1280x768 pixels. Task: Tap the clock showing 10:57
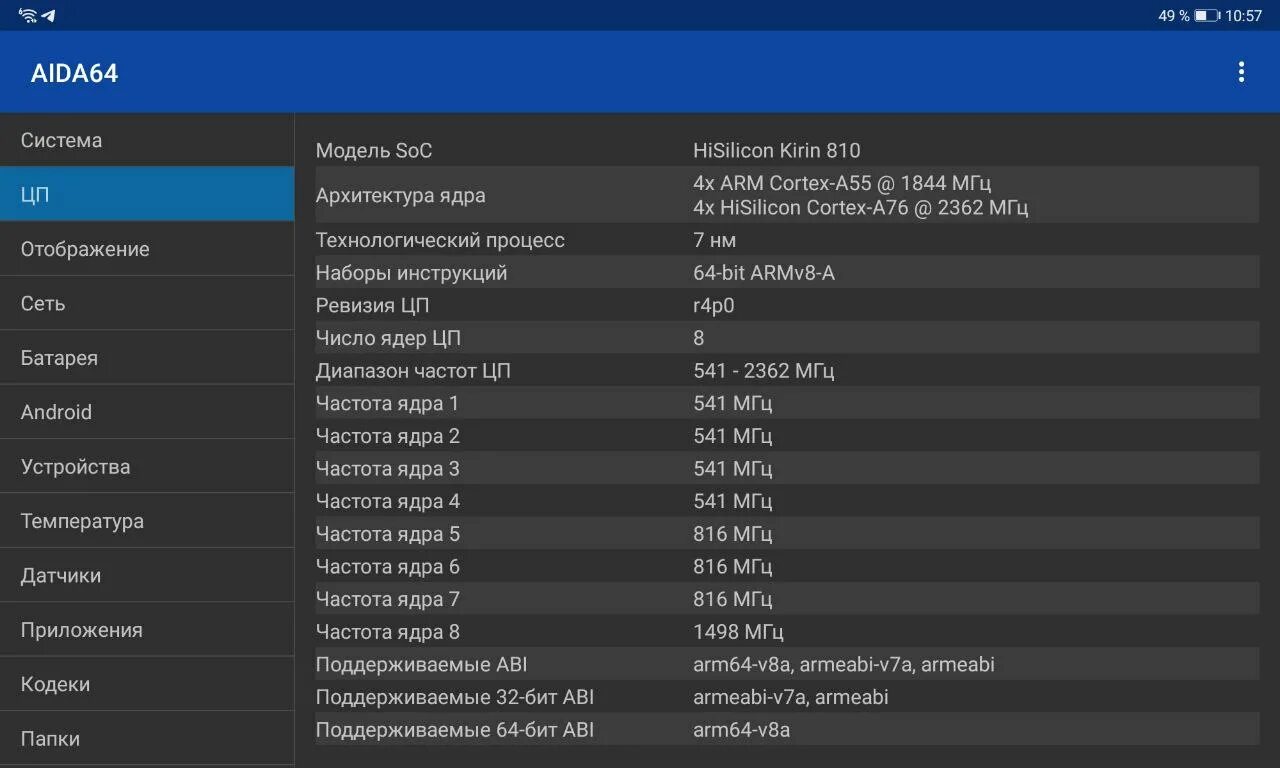tap(1243, 16)
